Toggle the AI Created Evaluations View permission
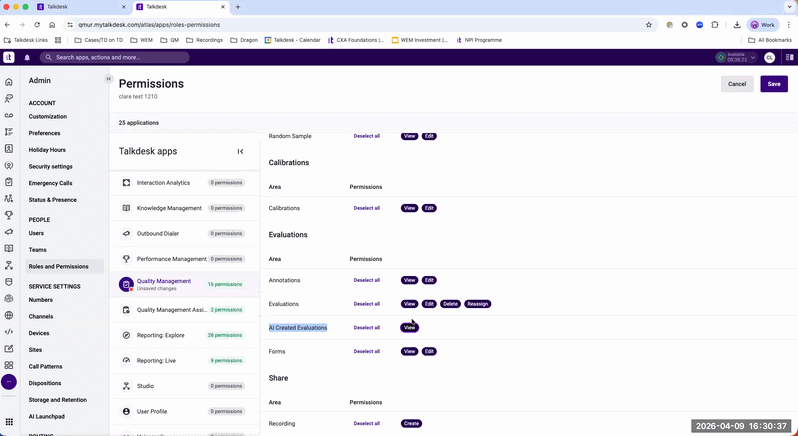 (x=410, y=328)
